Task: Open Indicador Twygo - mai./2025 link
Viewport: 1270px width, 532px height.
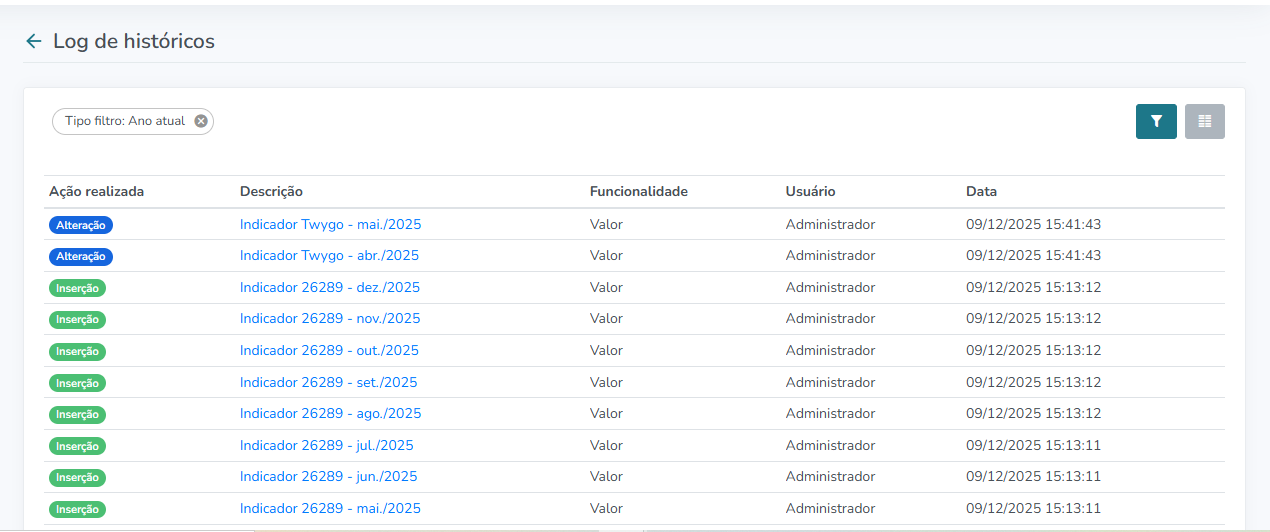Action: point(330,224)
